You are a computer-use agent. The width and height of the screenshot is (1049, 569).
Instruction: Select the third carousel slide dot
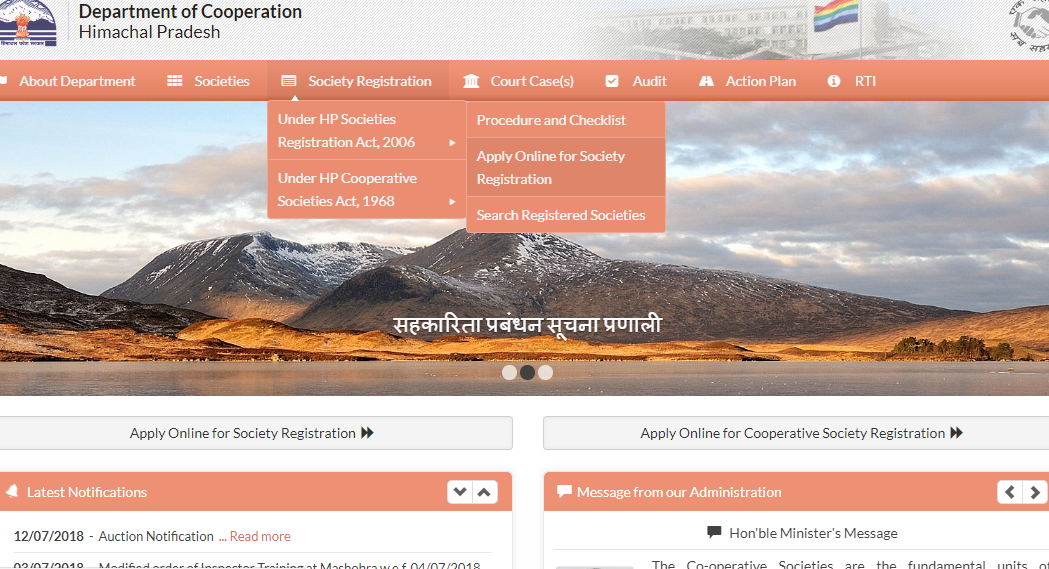[545, 372]
